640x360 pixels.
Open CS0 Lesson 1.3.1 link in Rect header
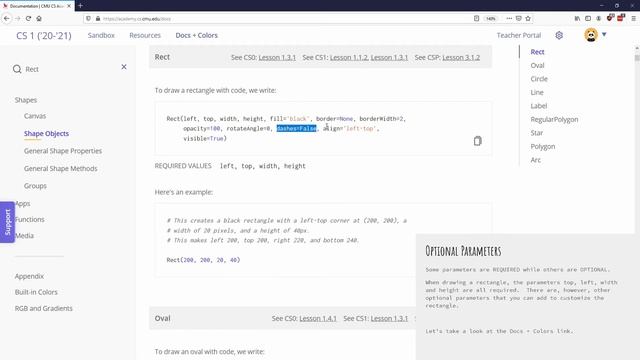[x=277, y=58]
